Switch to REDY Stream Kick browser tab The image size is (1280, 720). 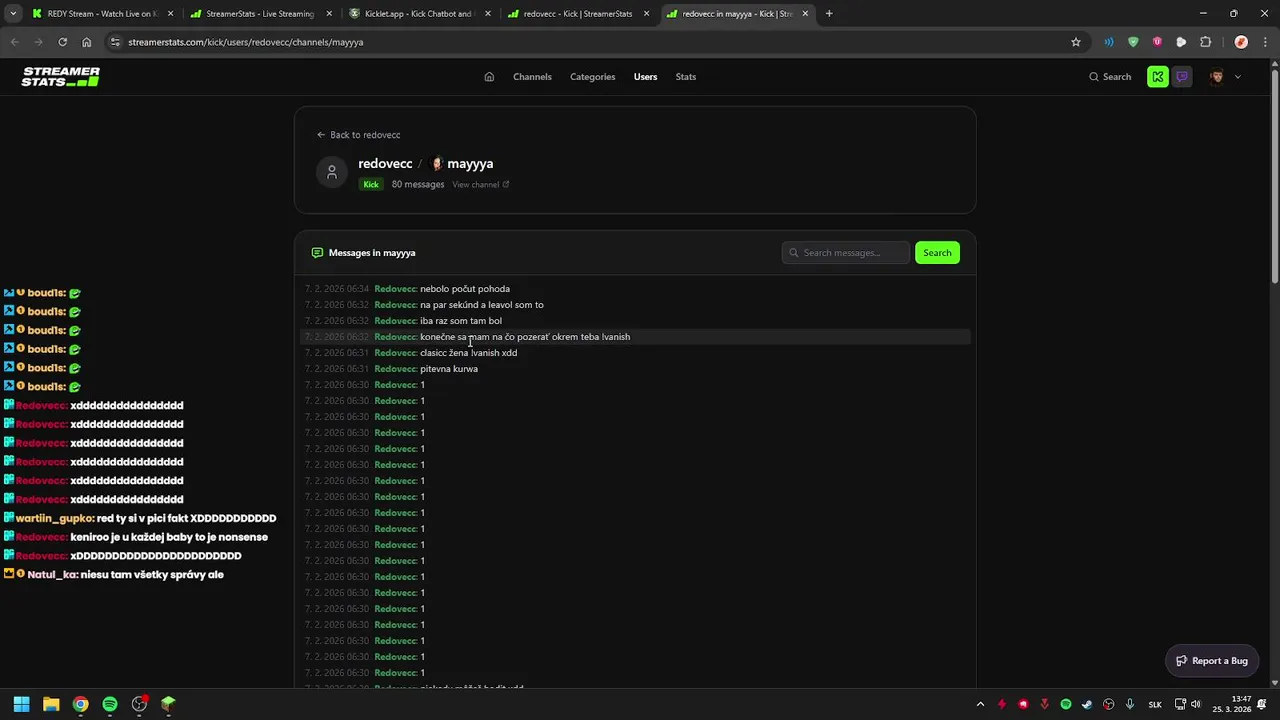102,14
